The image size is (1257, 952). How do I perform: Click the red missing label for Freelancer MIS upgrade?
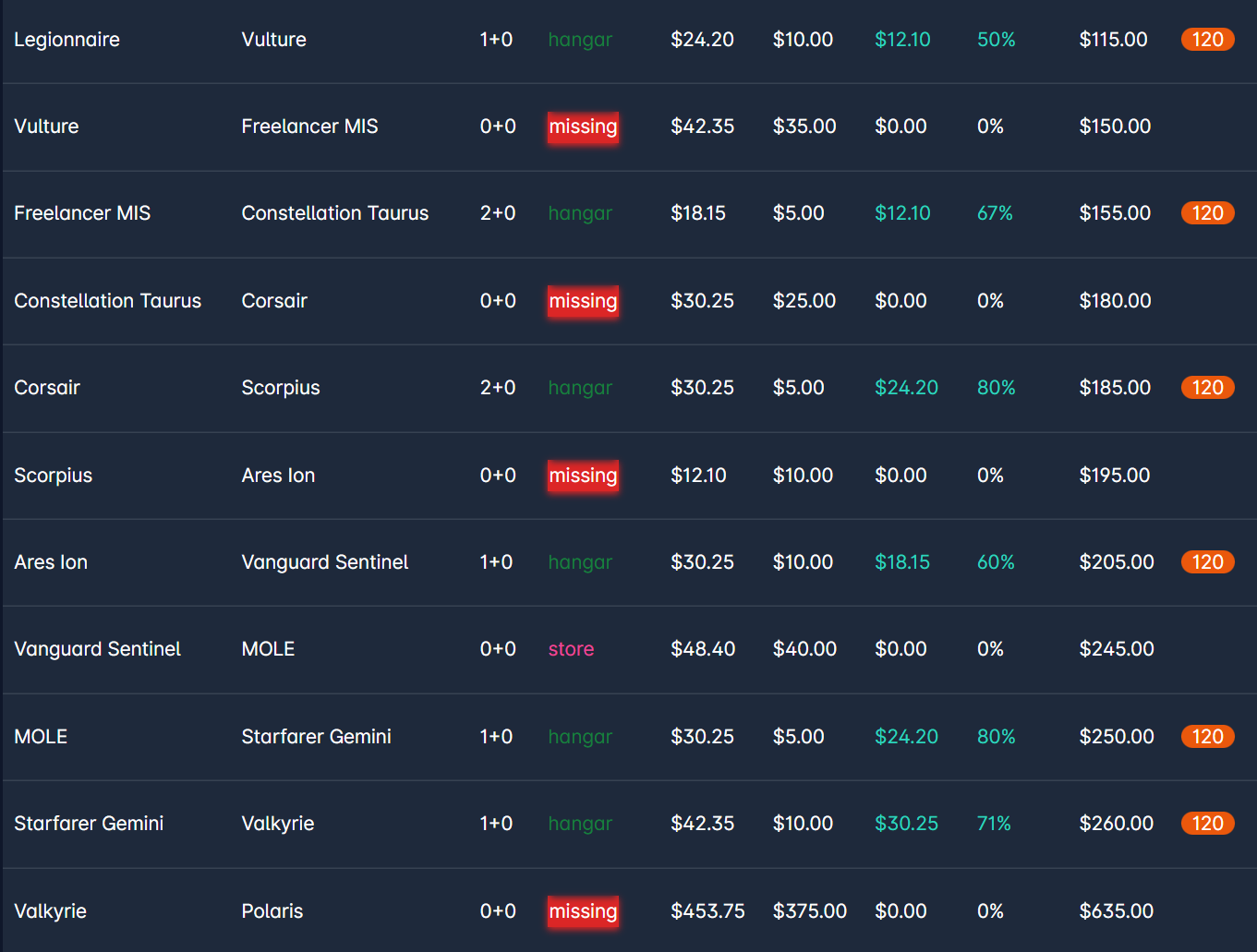[x=583, y=127]
